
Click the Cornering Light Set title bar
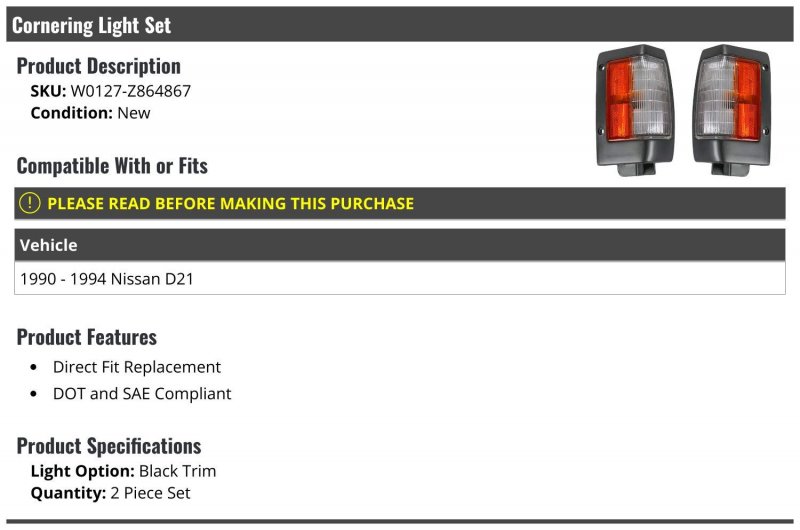tap(399, 24)
